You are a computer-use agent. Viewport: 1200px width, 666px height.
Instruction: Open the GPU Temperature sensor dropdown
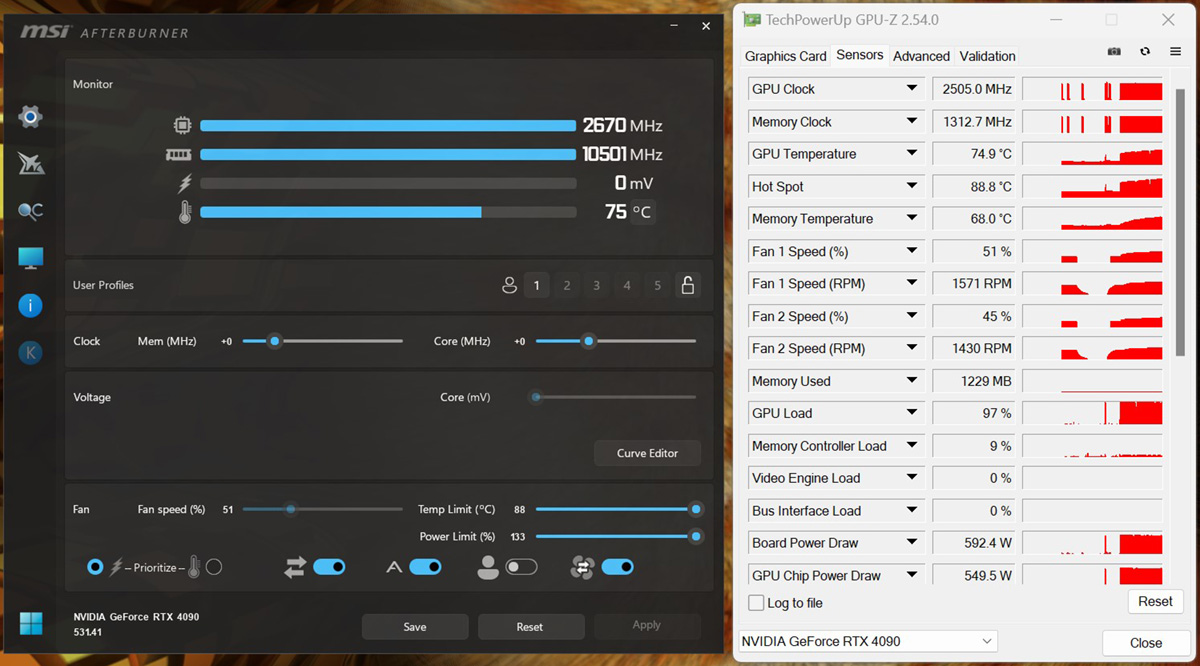[x=912, y=154]
